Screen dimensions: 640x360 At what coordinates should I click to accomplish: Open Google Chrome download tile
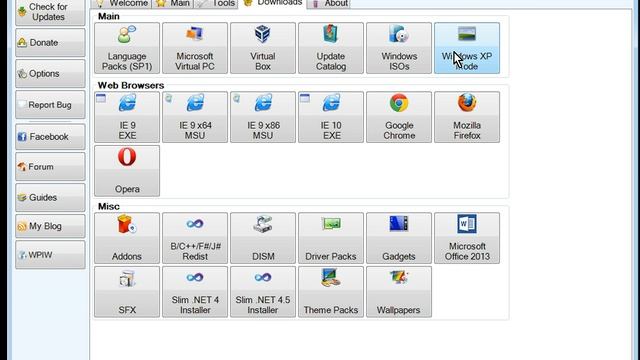pos(399,117)
